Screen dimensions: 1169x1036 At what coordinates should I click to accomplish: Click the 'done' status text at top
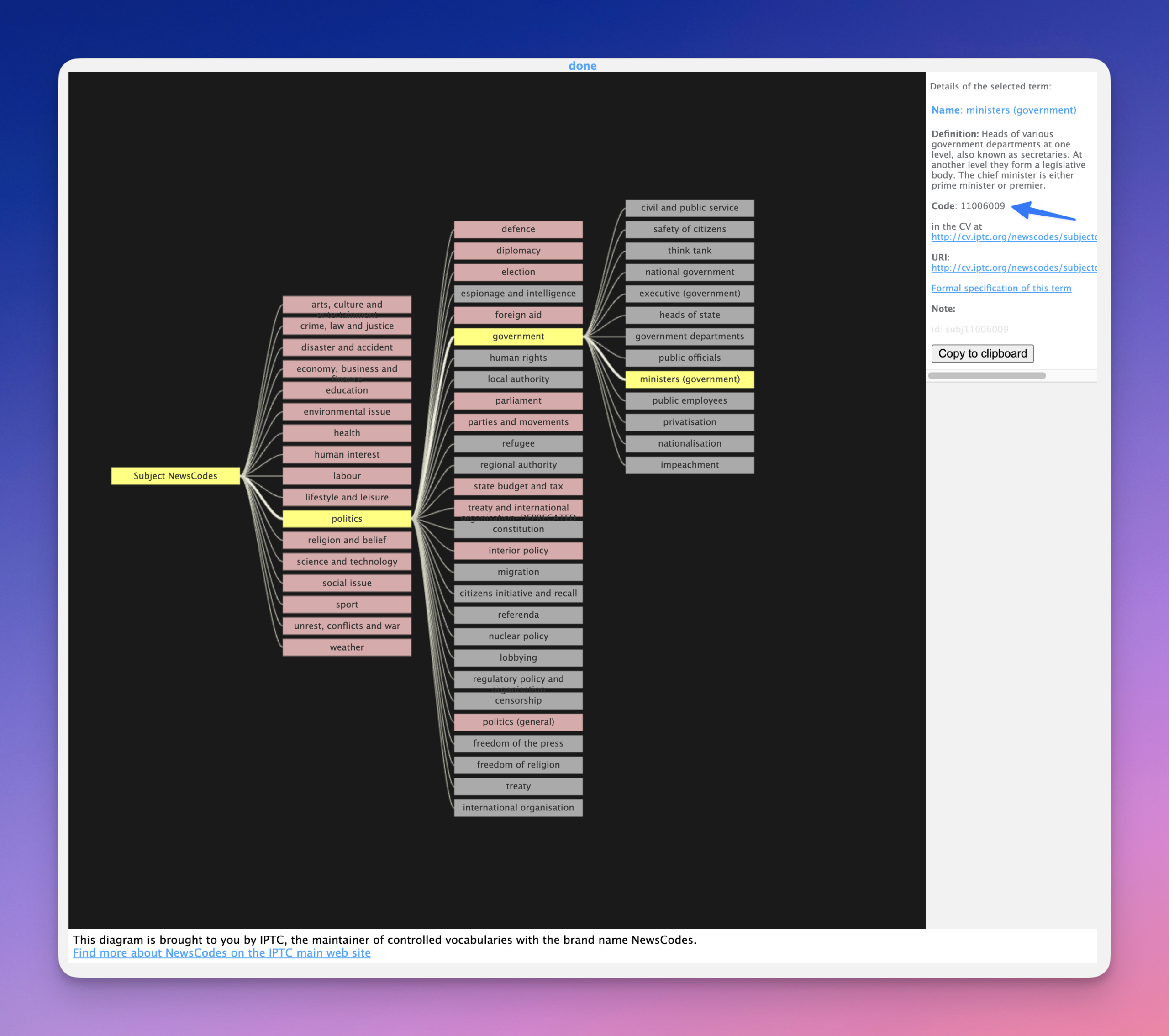582,66
